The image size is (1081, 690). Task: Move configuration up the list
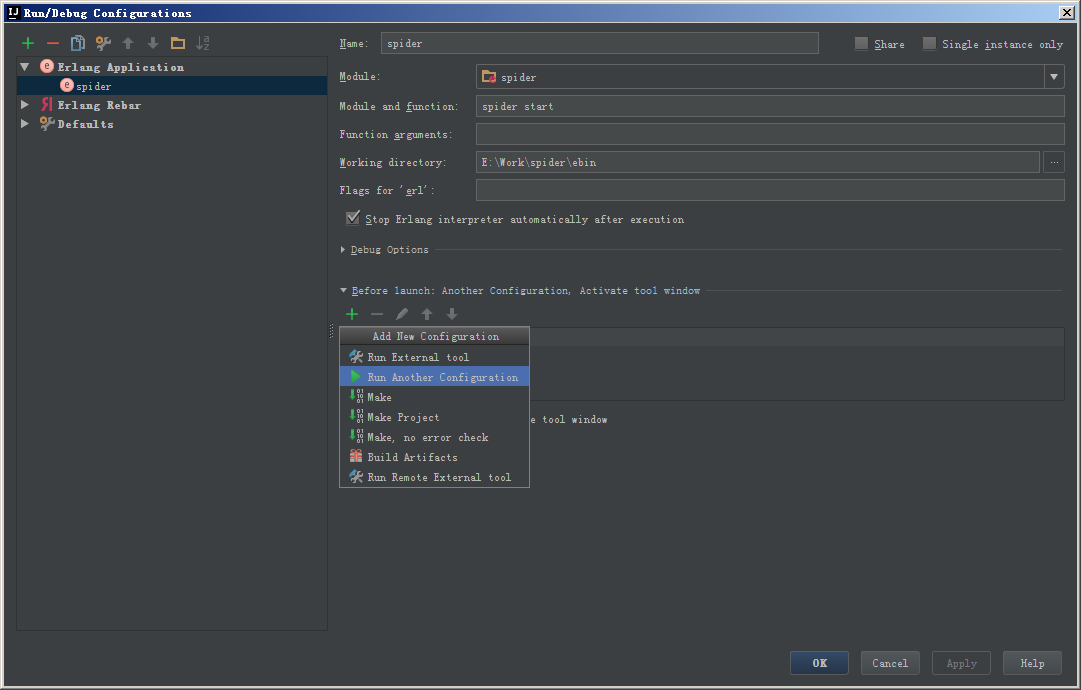(128, 43)
